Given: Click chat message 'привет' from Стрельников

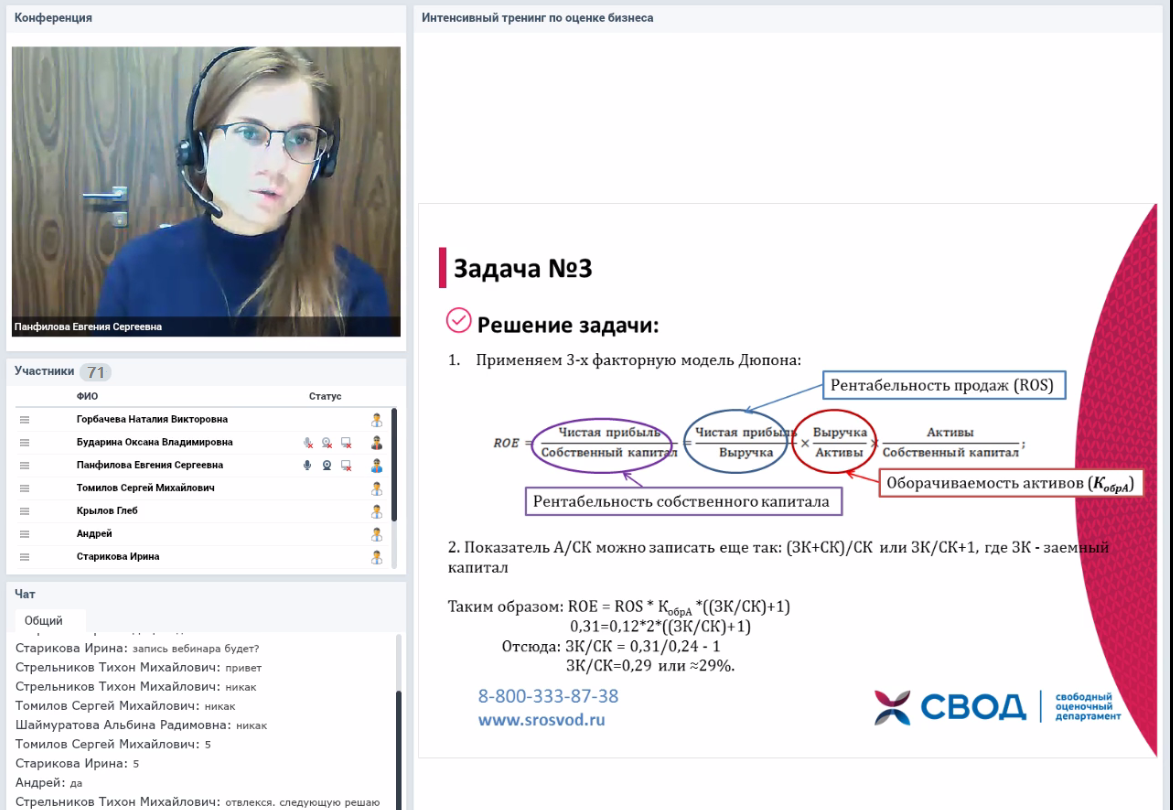Looking at the screenshot, I should pos(243,668).
